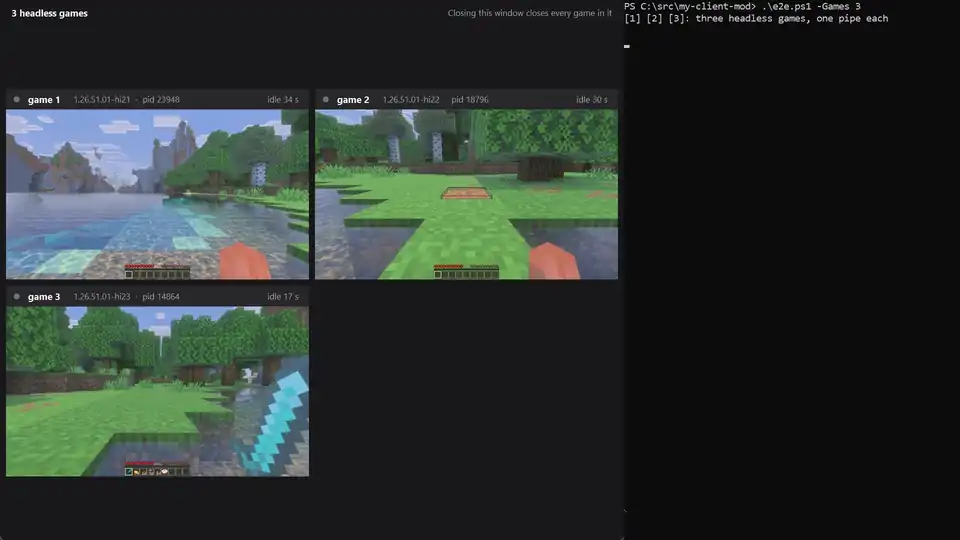
Task: Click version text '1.26.51.01-hi22'
Action: tap(411, 100)
